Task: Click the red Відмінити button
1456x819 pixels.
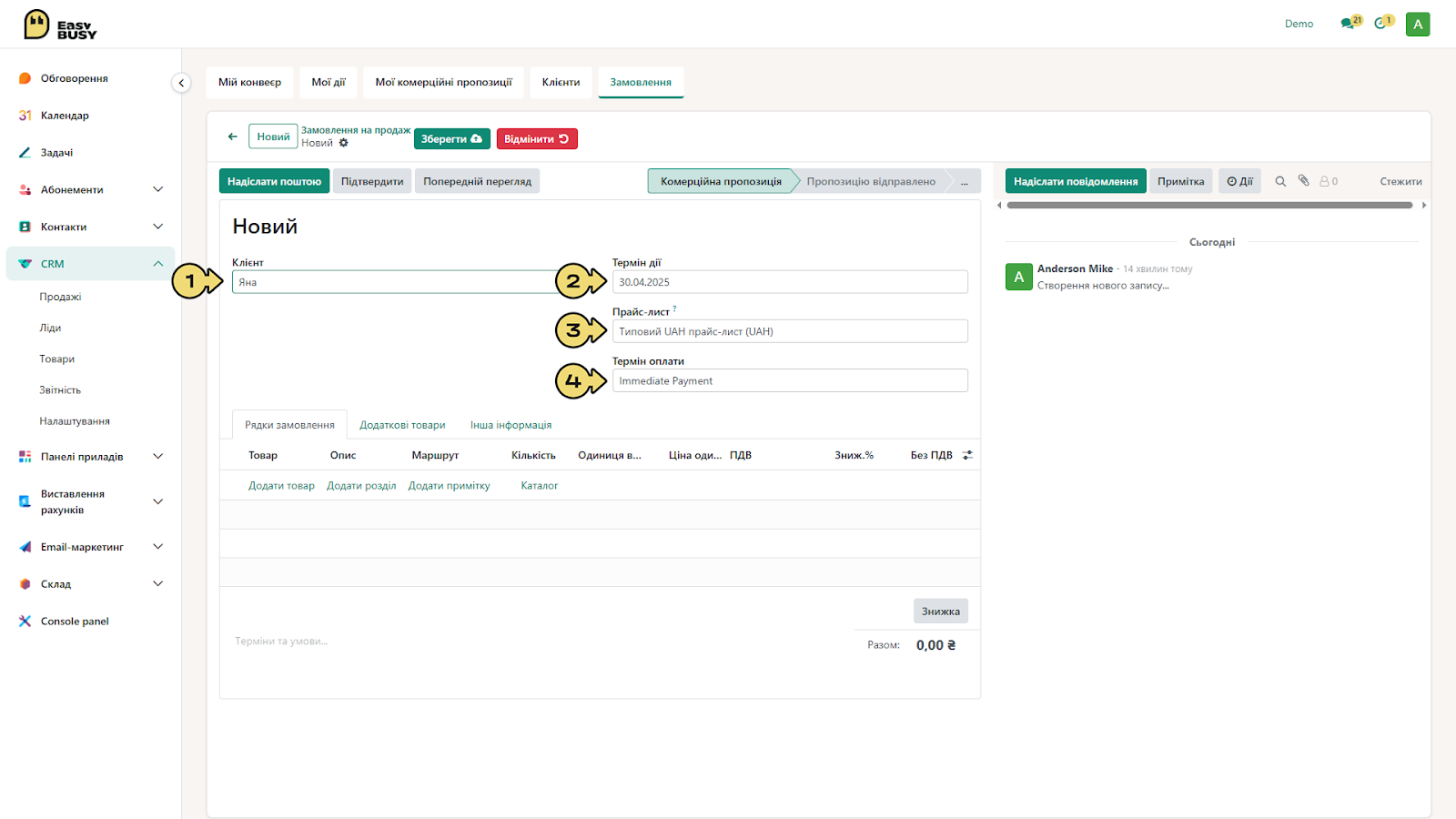Action: point(537,139)
